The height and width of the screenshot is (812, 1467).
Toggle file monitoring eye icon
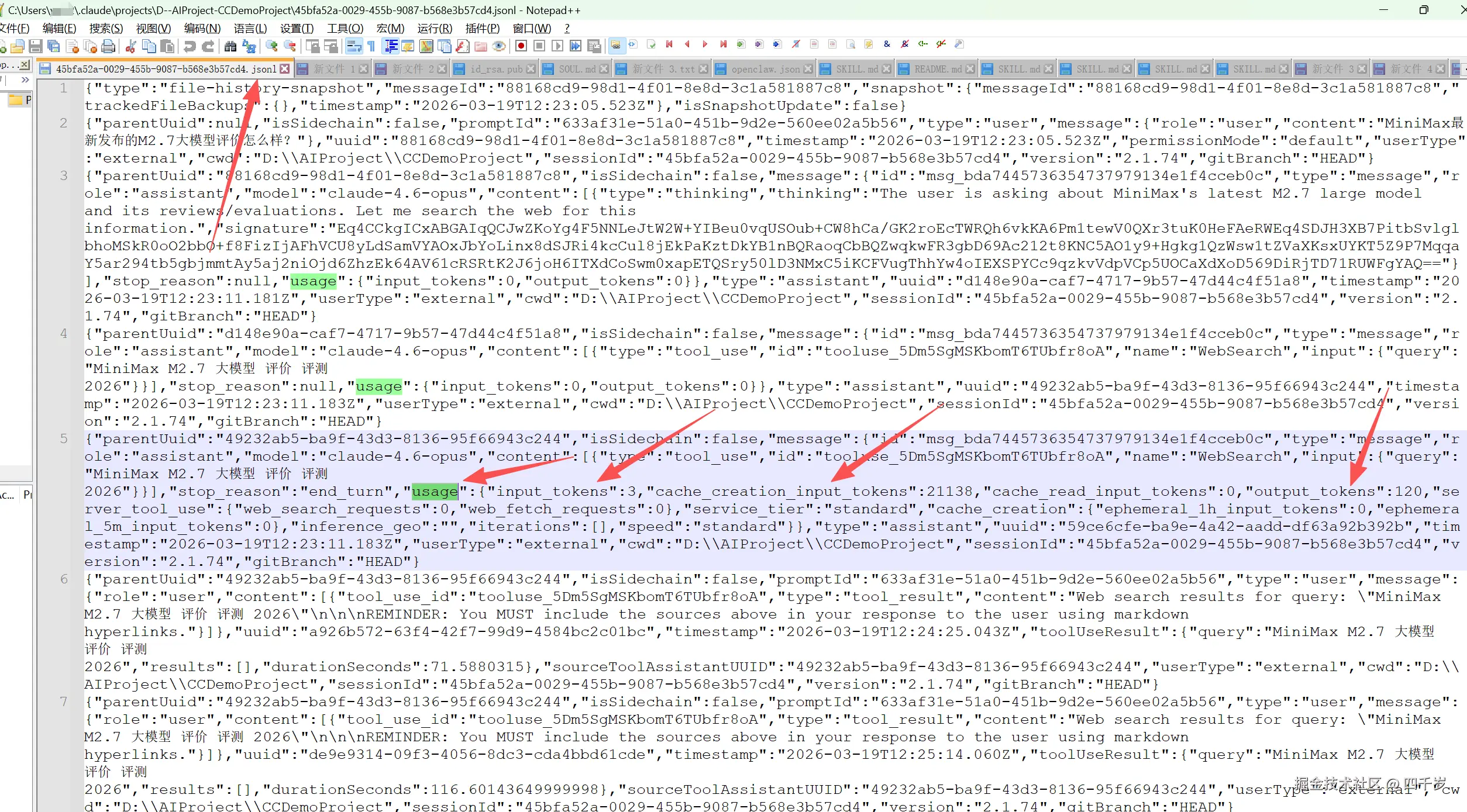pos(498,46)
